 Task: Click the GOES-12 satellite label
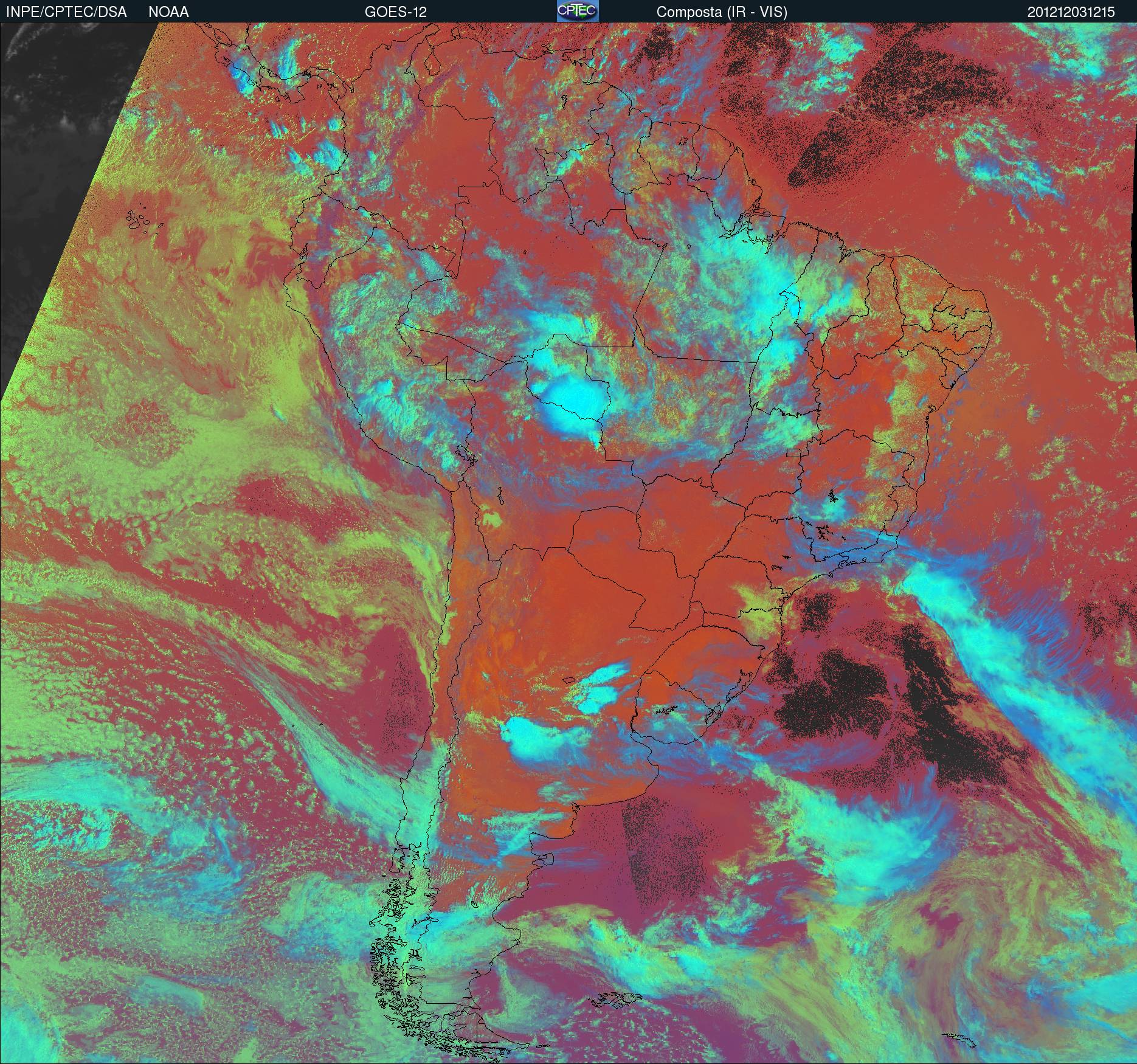click(x=395, y=12)
